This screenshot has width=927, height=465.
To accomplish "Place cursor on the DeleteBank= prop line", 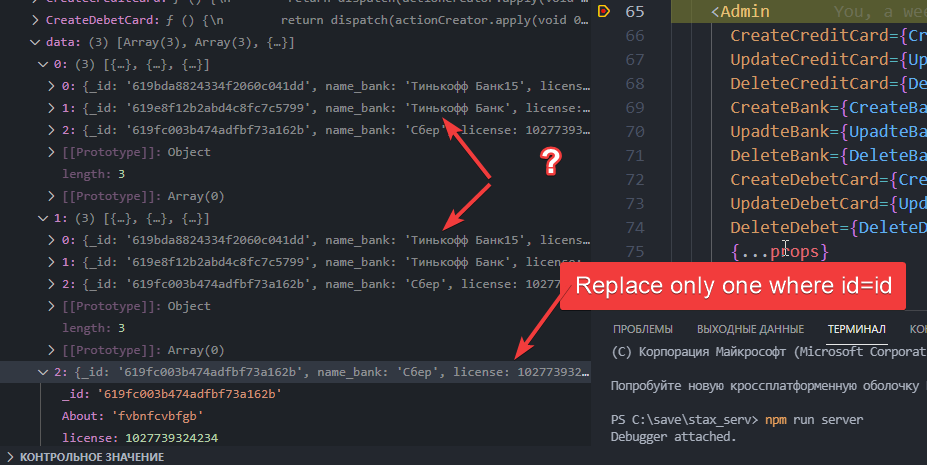I will (828, 155).
